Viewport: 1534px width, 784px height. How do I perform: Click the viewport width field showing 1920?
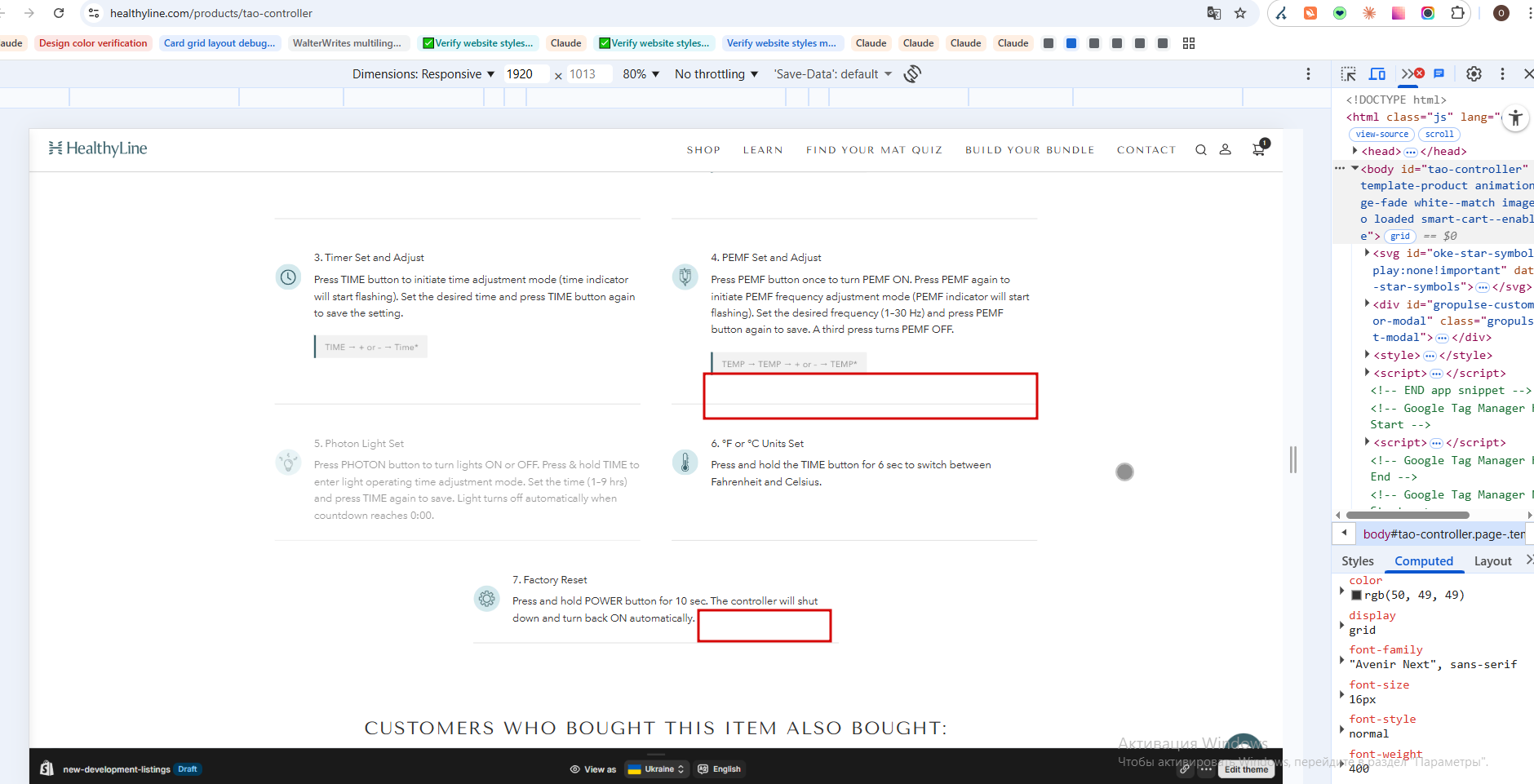[526, 74]
